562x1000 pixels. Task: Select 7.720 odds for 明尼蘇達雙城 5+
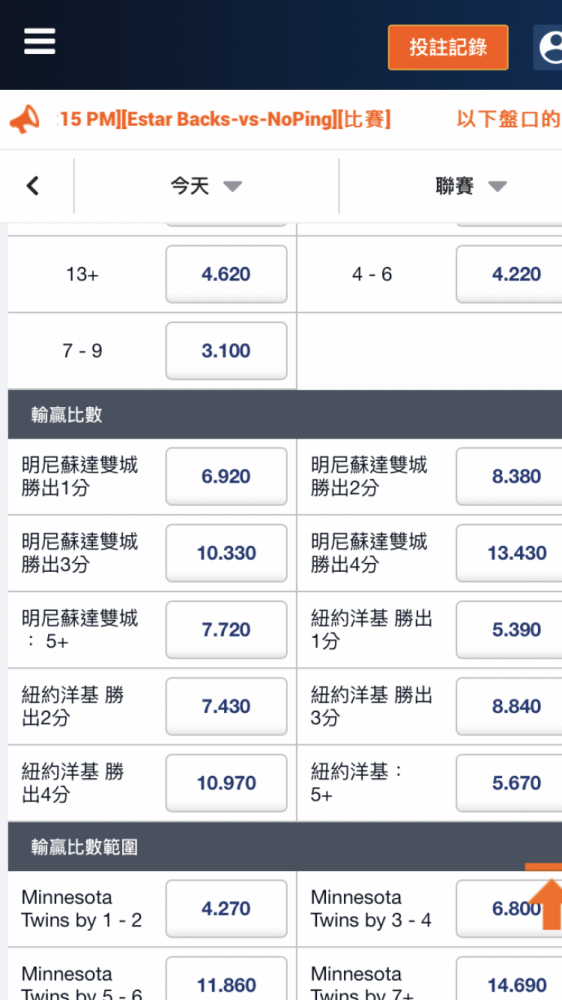pos(226,629)
